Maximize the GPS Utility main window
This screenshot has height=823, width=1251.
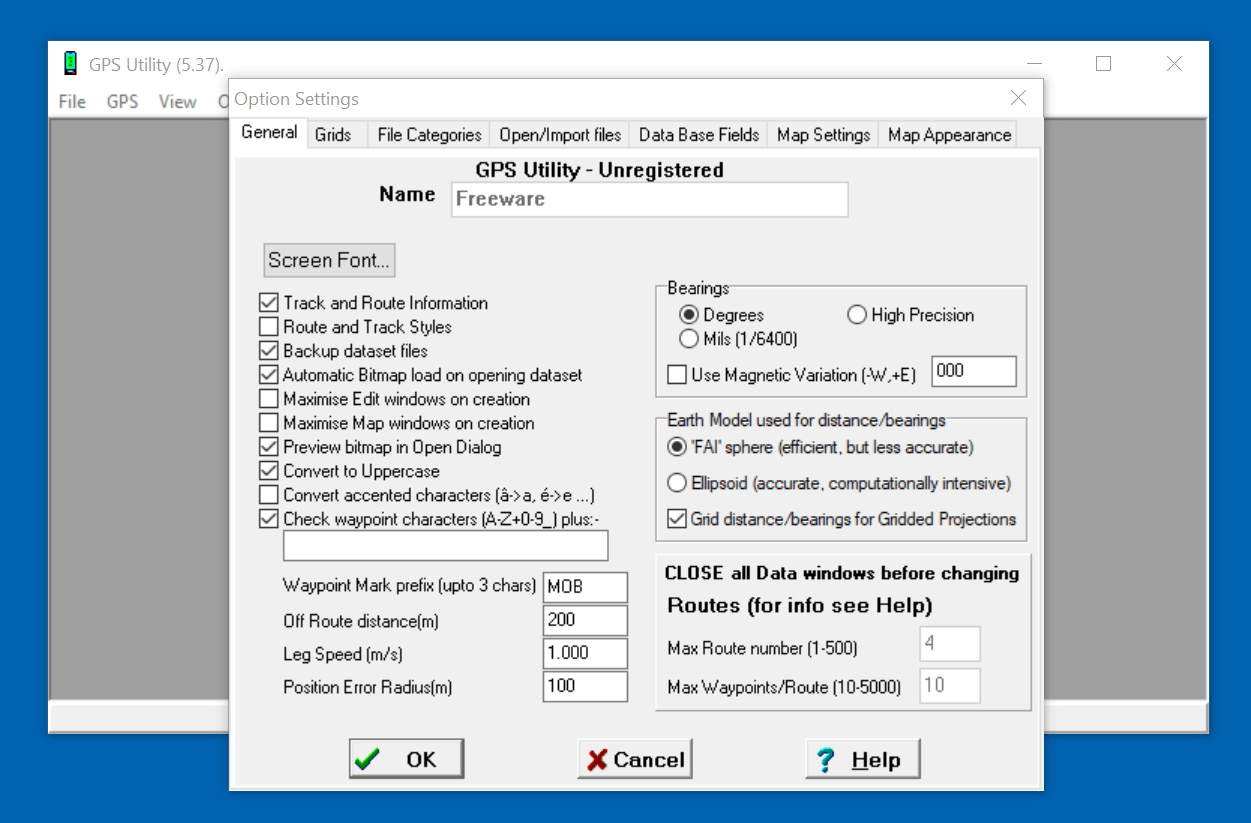point(1104,64)
